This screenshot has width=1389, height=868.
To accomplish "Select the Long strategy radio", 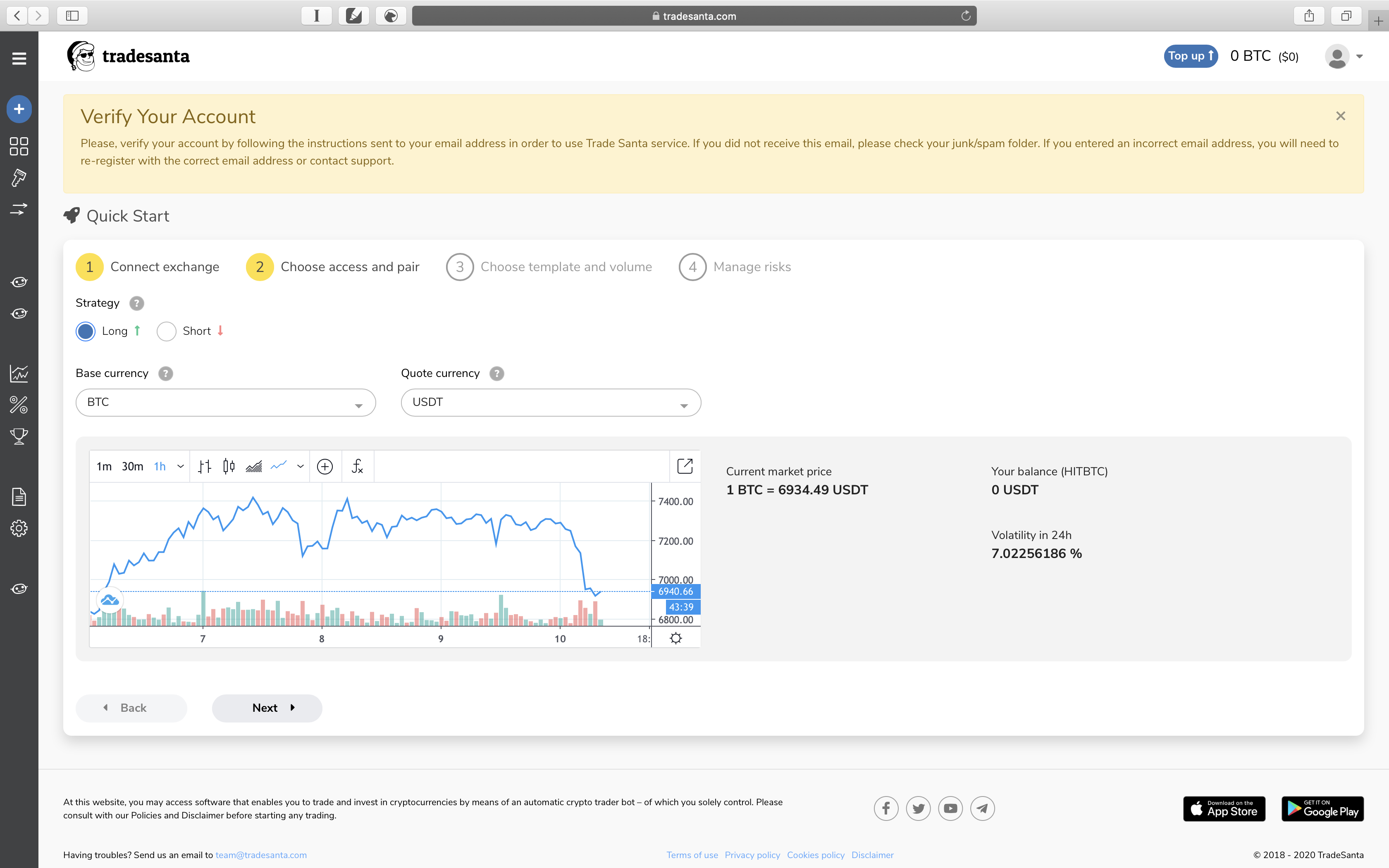I will (x=86, y=331).
